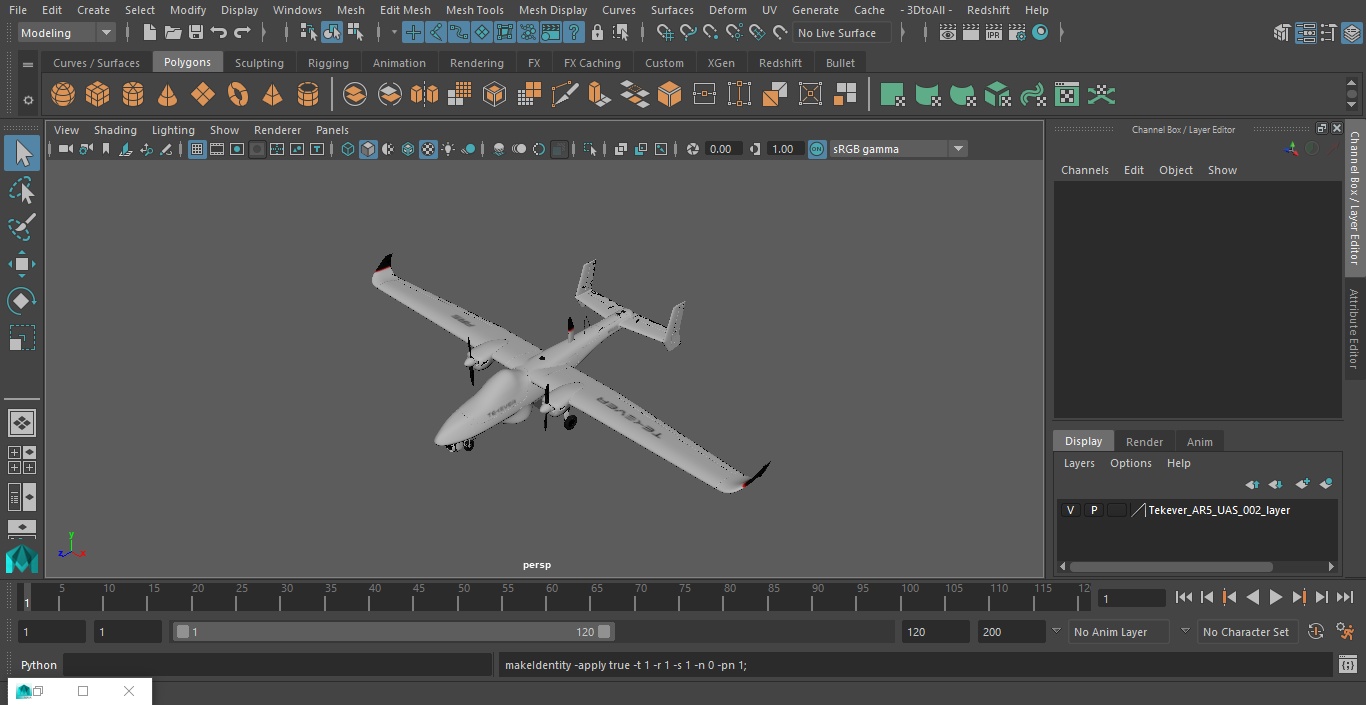Select the Move tool in the toolbox
Viewport: 1366px width, 705px height.
tap(22, 264)
